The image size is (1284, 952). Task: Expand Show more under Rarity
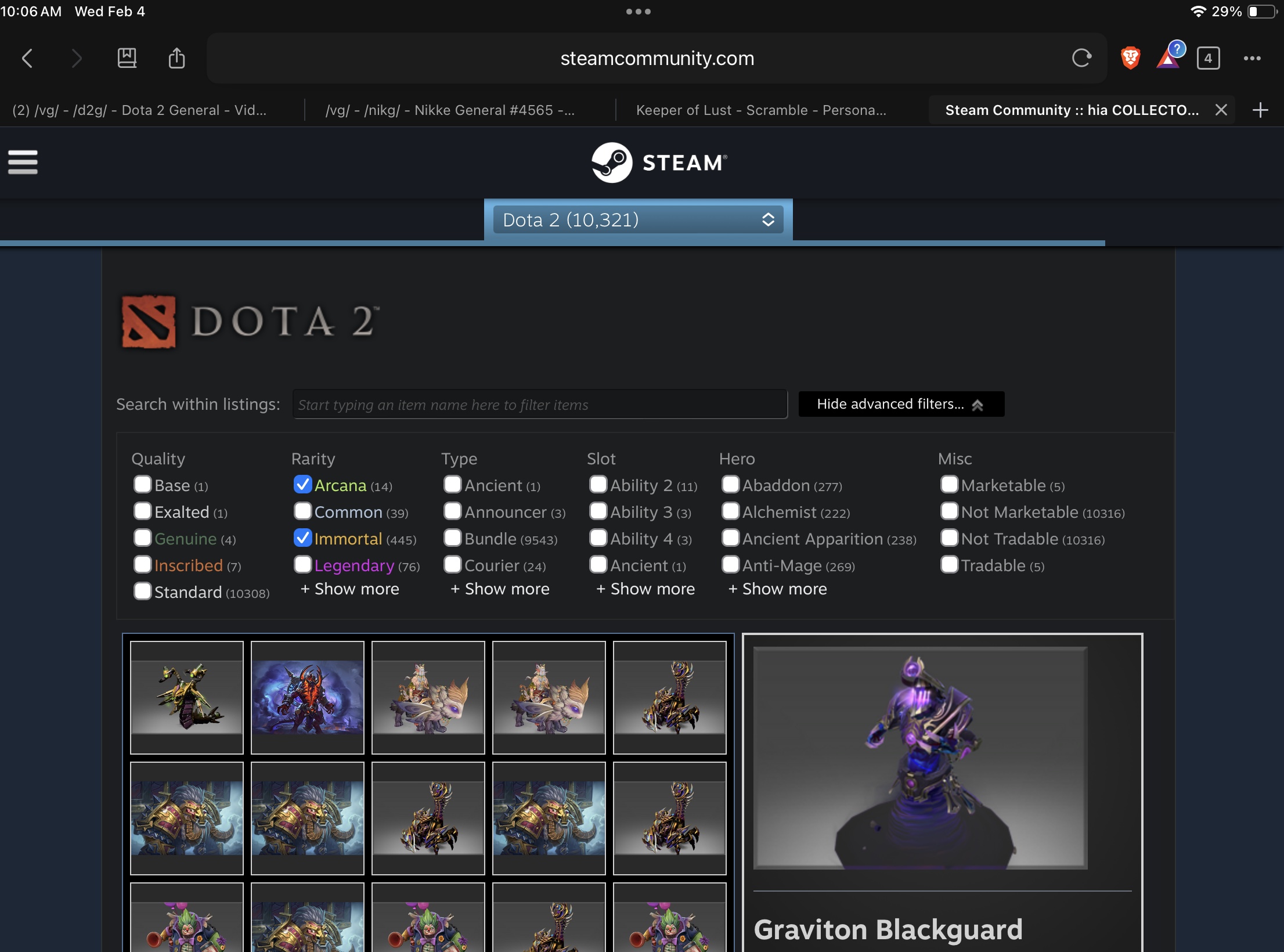pyautogui.click(x=349, y=589)
